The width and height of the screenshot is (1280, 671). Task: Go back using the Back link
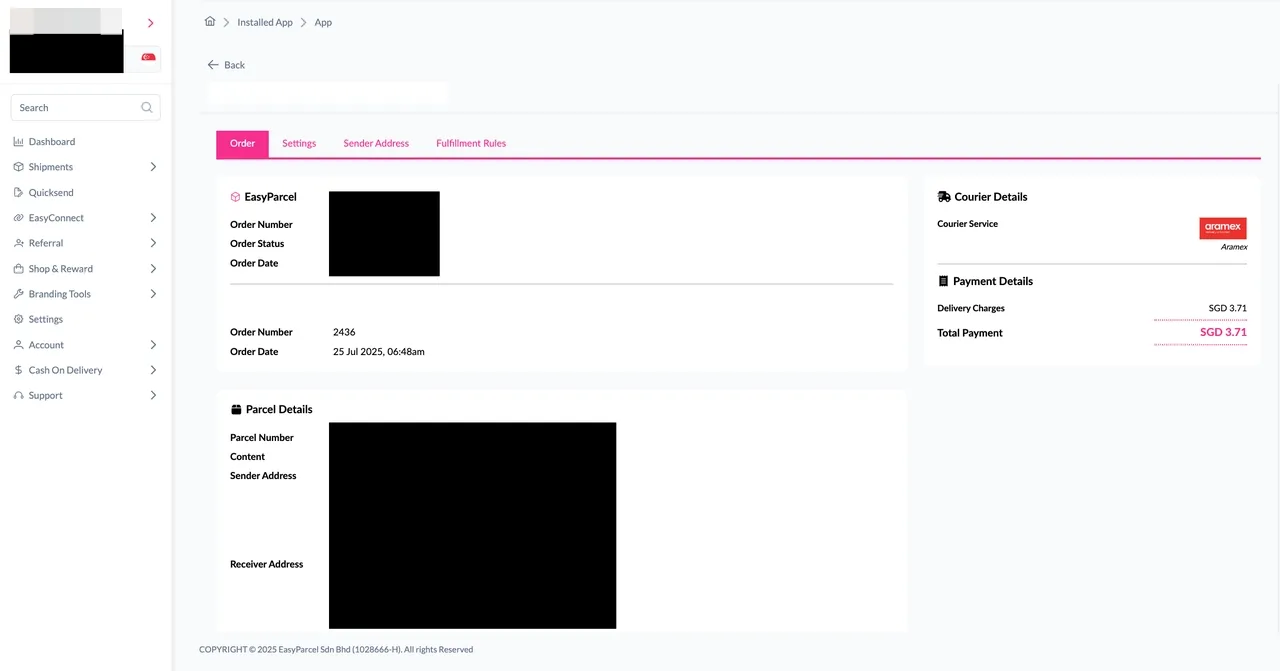[x=226, y=65]
